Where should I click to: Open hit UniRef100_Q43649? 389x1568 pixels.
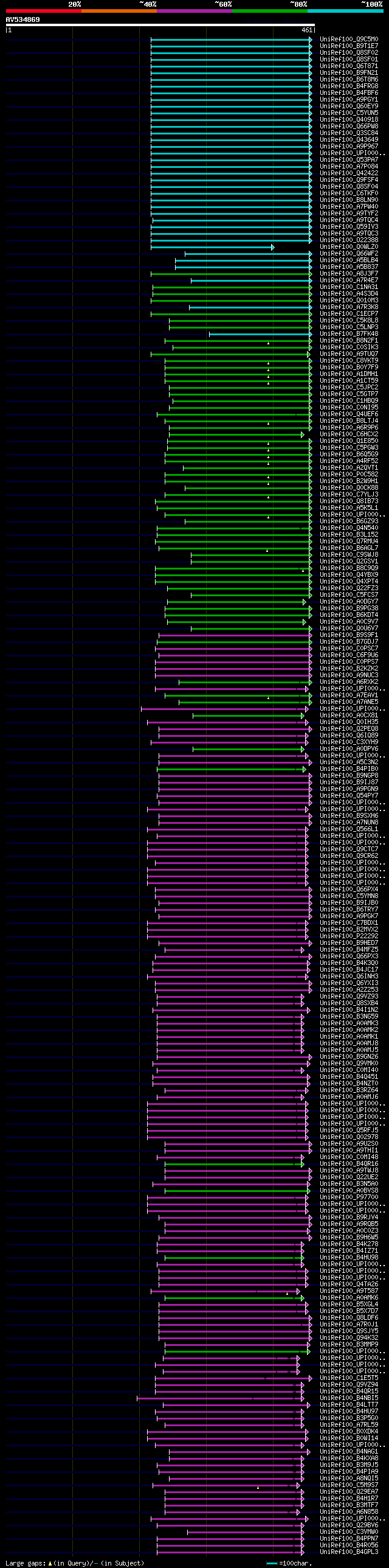pyautogui.click(x=349, y=140)
